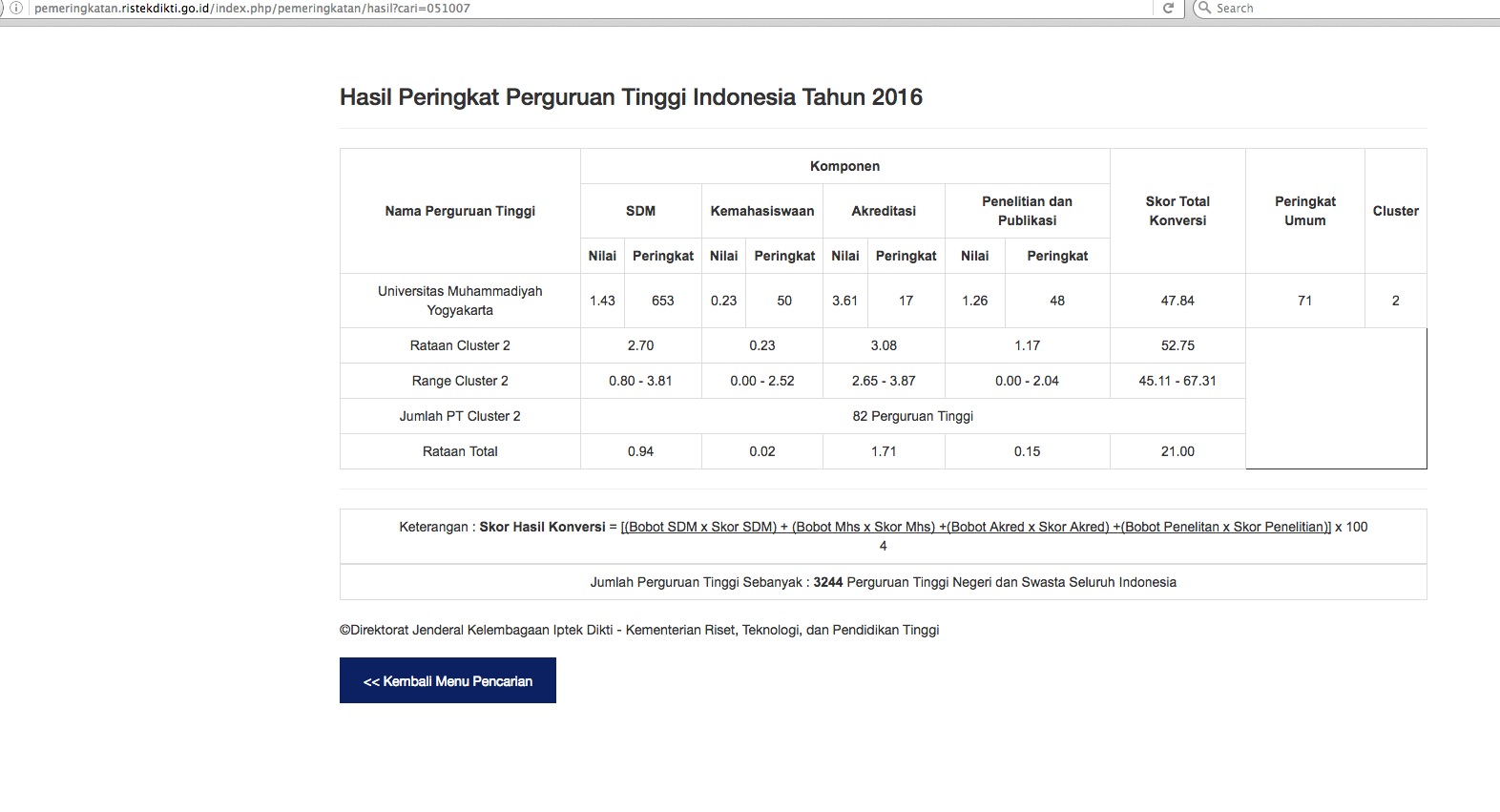Click the magnifier icon in Search box
Screen dimensions: 1500x812
(x=1204, y=8)
